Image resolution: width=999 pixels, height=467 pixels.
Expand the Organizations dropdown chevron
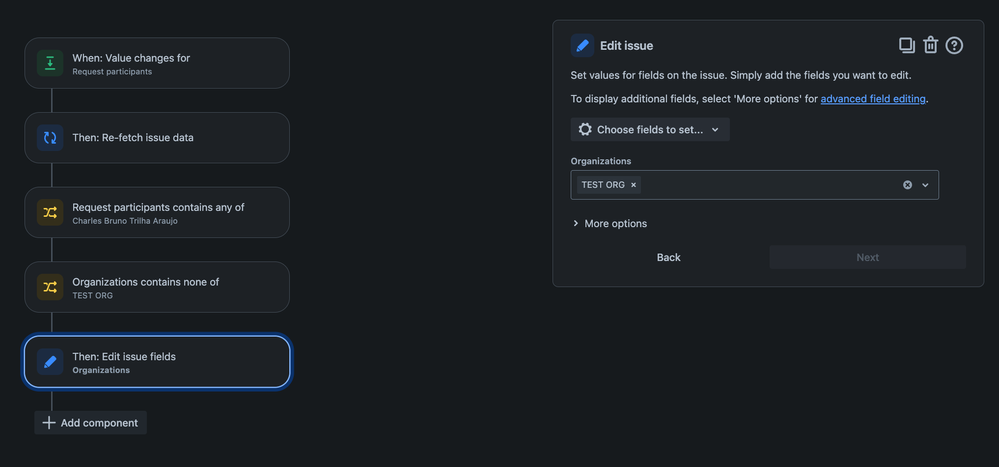926,185
